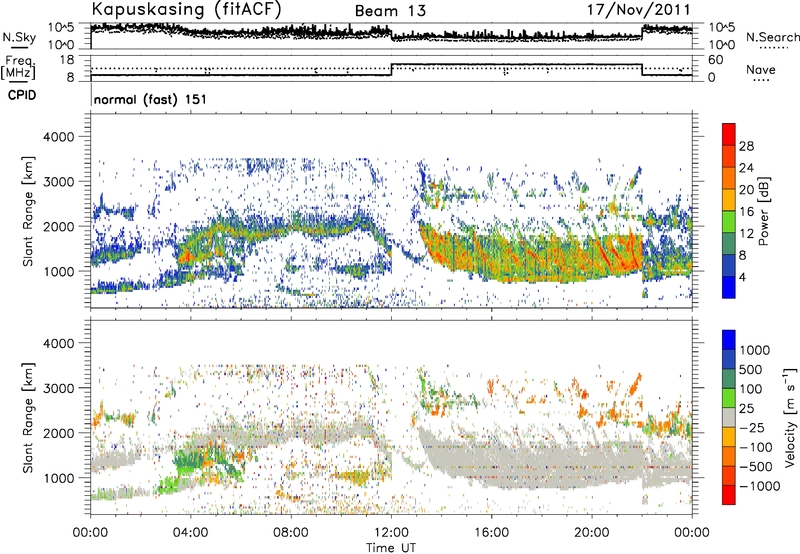Click the grey −25 to 25 Velocity colorbar segment
The image size is (800, 554).
click(x=729, y=417)
